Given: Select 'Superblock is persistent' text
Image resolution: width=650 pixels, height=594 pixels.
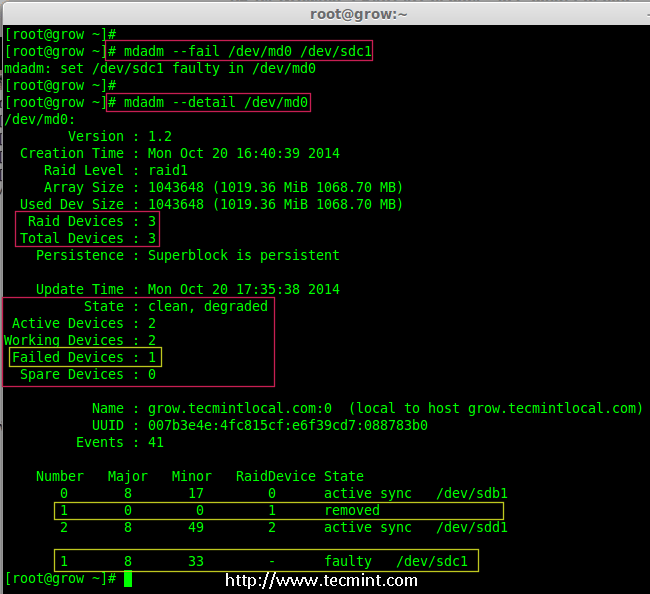Looking at the screenshot, I should [244, 255].
